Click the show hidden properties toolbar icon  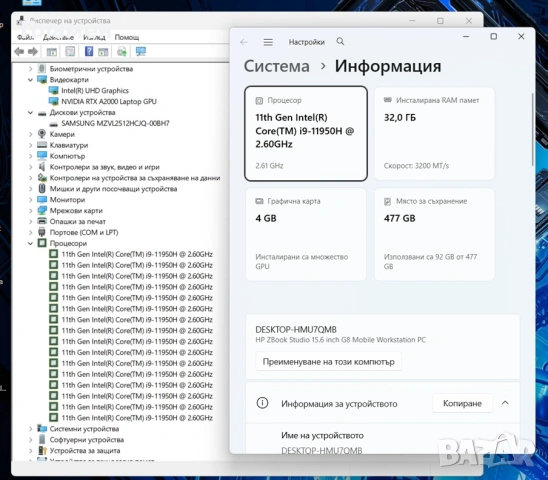tap(70, 52)
